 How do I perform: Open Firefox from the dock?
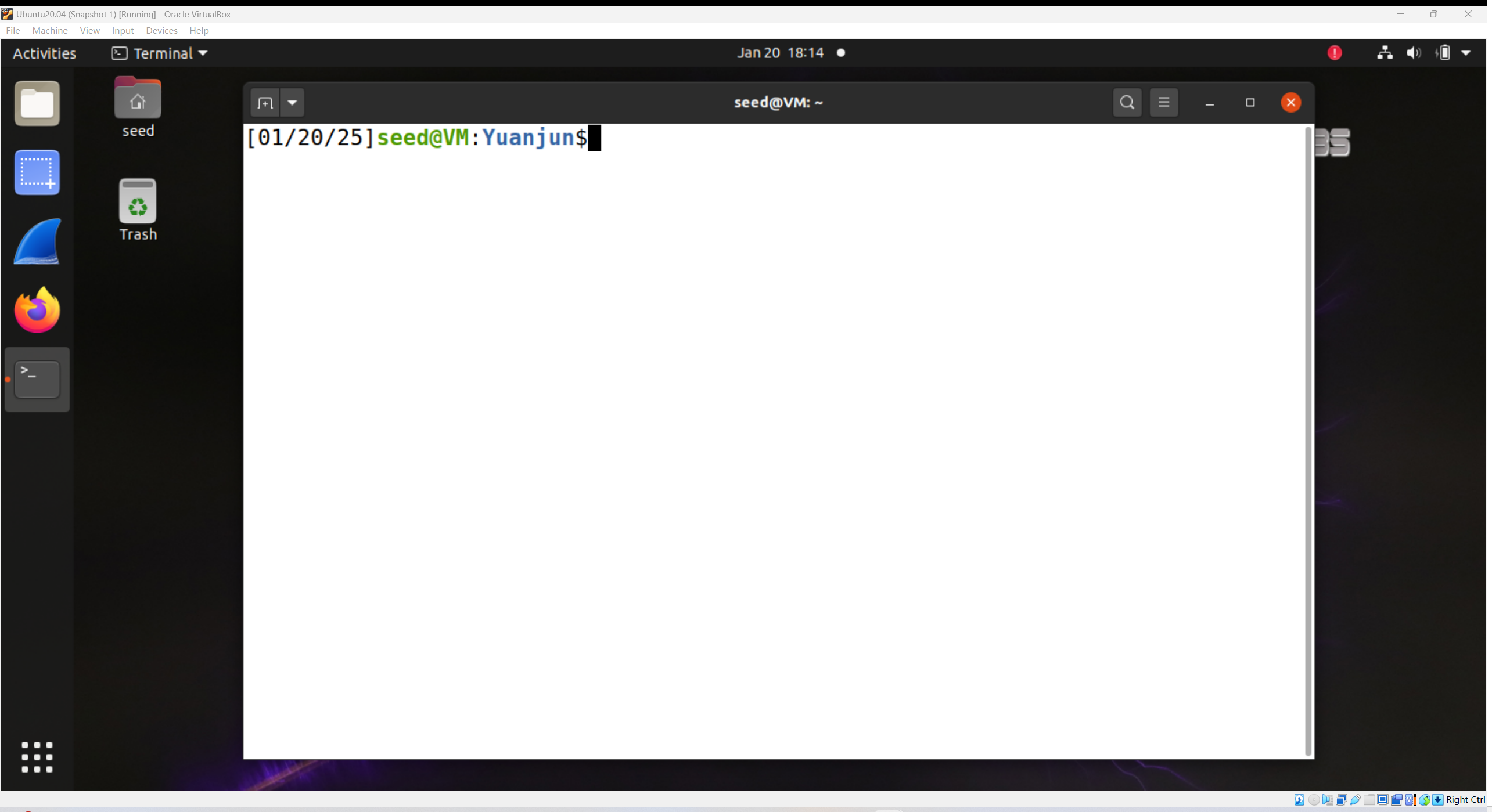37,309
